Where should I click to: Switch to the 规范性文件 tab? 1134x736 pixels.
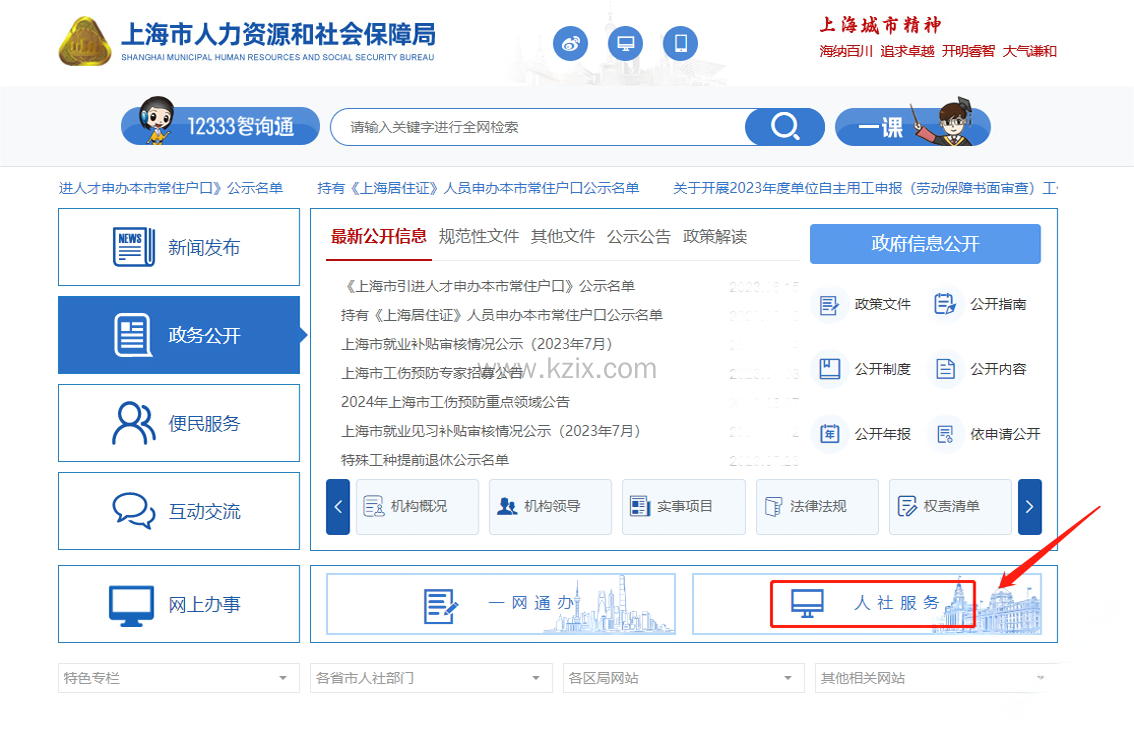(x=479, y=237)
